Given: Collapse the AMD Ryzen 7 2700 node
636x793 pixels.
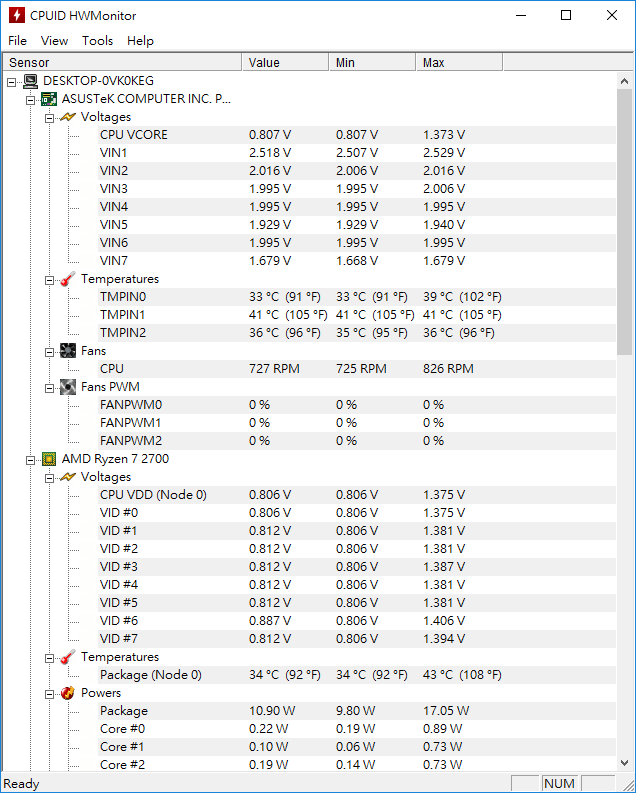Looking at the screenshot, I should click(31, 460).
